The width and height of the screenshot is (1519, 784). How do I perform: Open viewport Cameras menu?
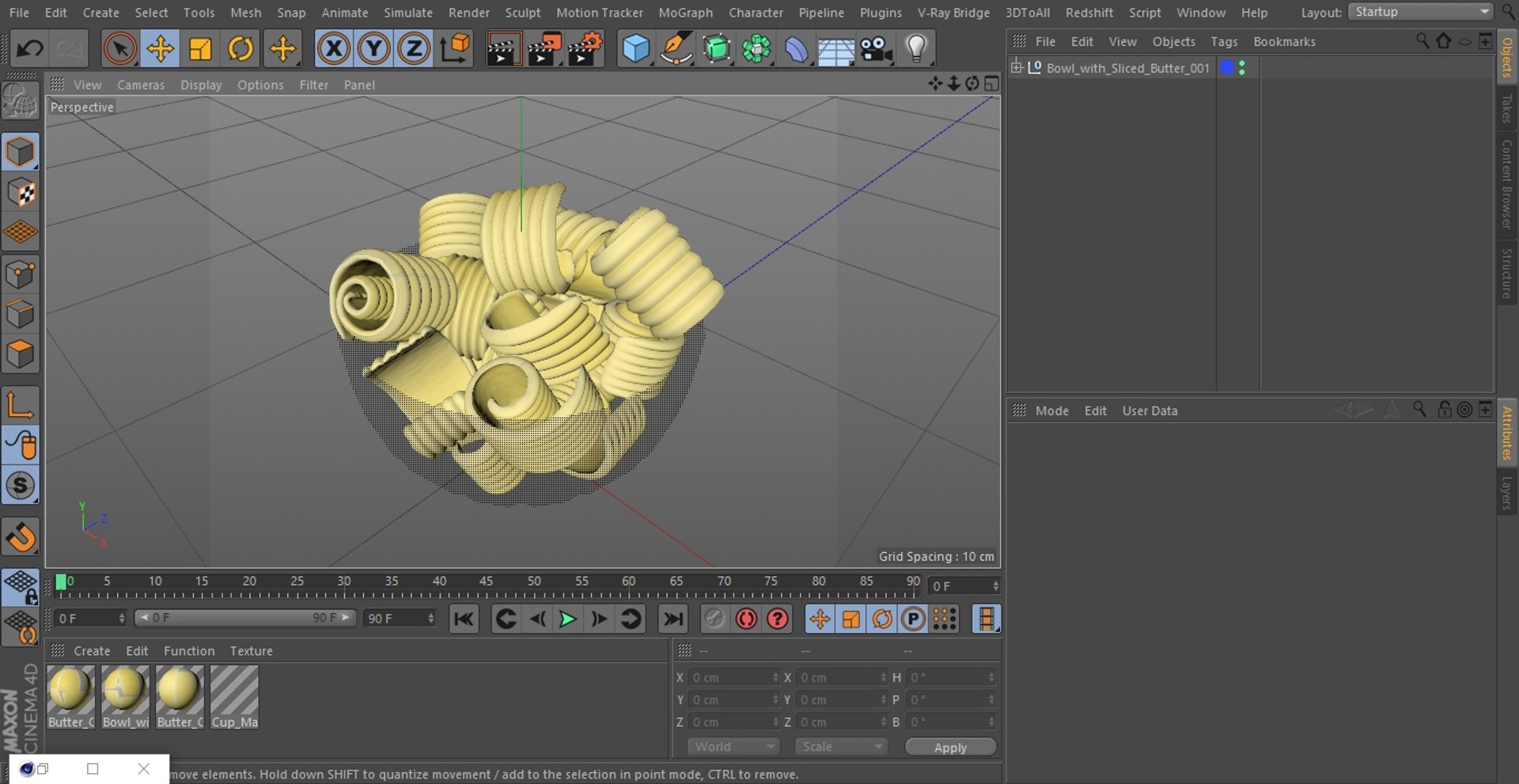141,85
